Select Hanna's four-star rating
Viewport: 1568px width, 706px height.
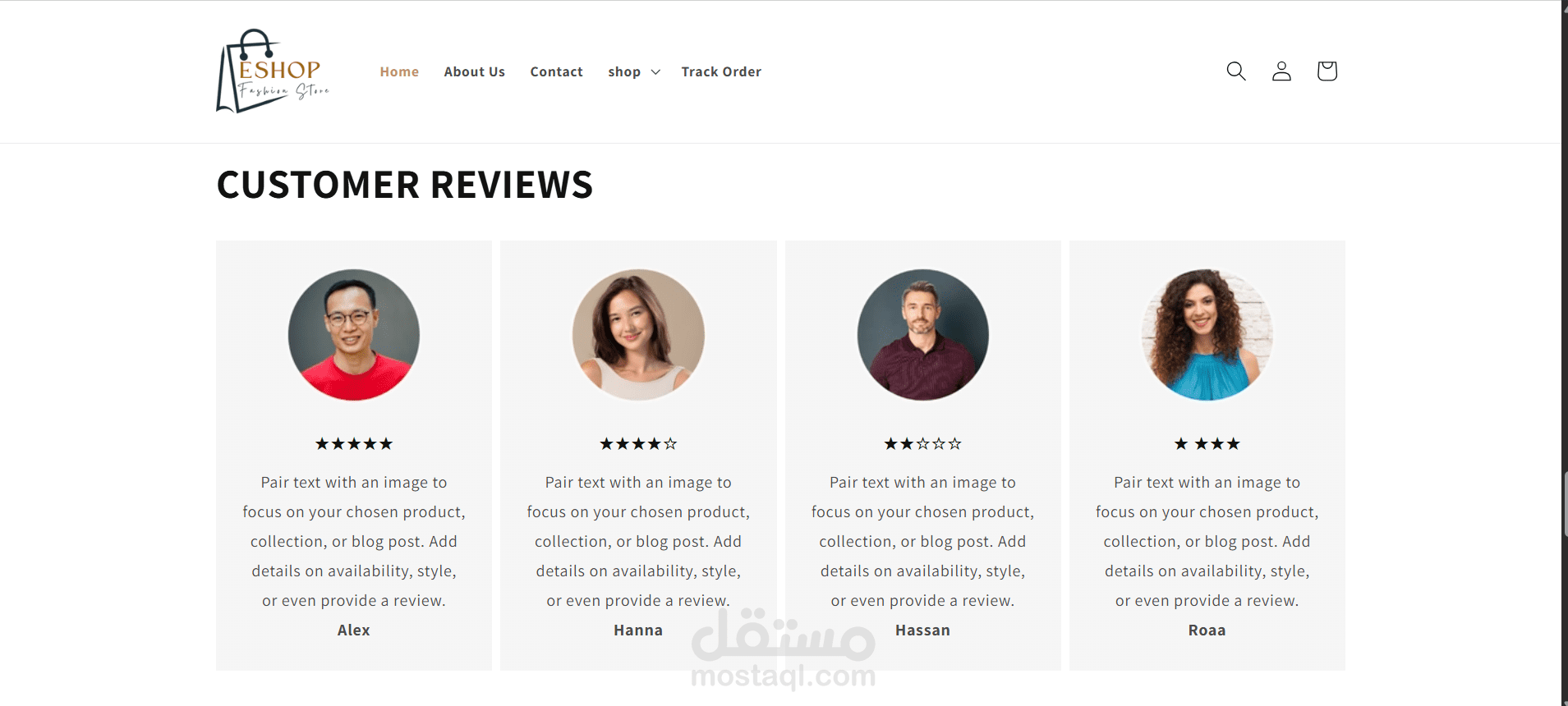(638, 444)
